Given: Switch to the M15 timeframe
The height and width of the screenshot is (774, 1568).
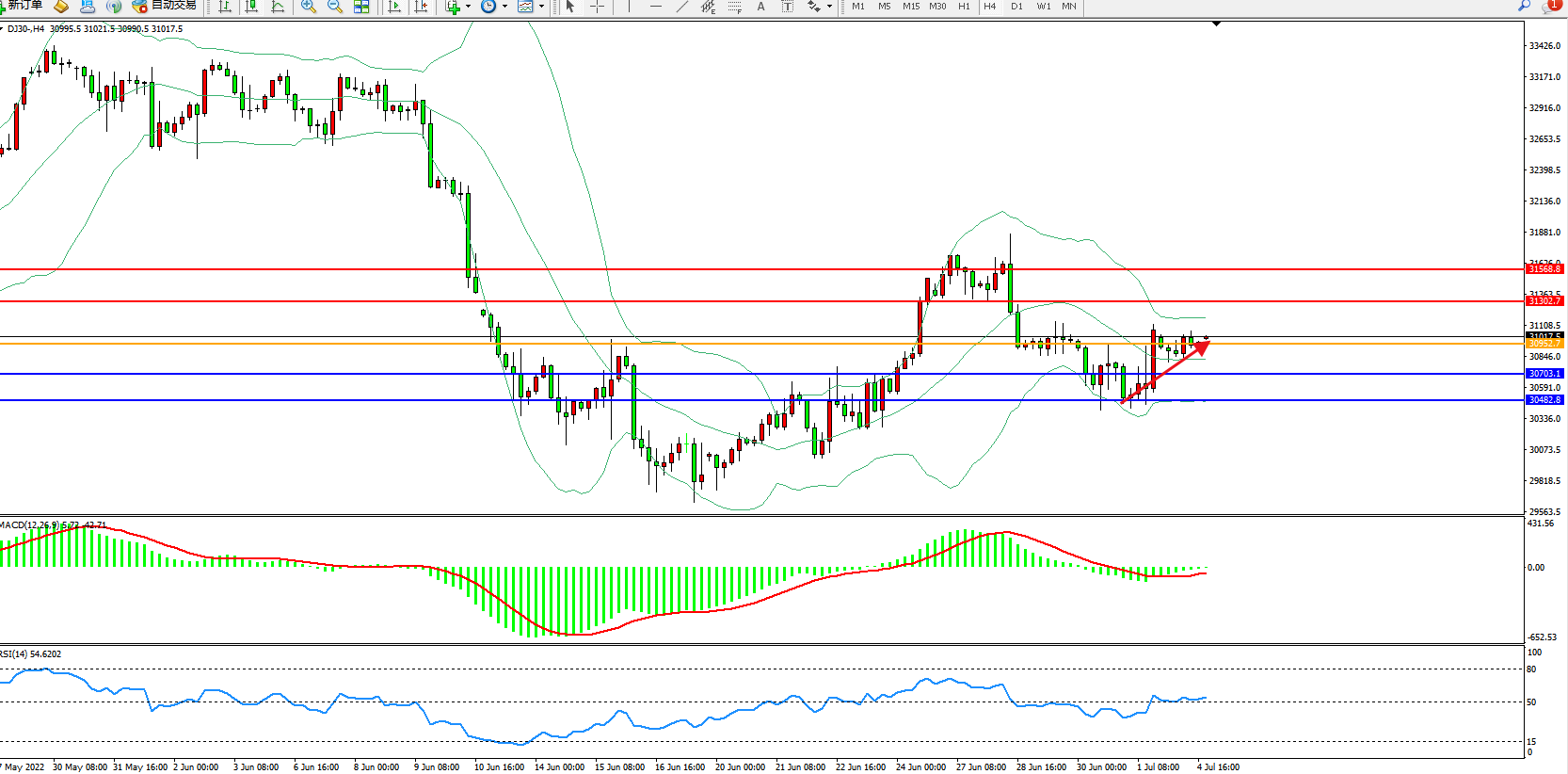Looking at the screenshot, I should [x=910, y=7].
